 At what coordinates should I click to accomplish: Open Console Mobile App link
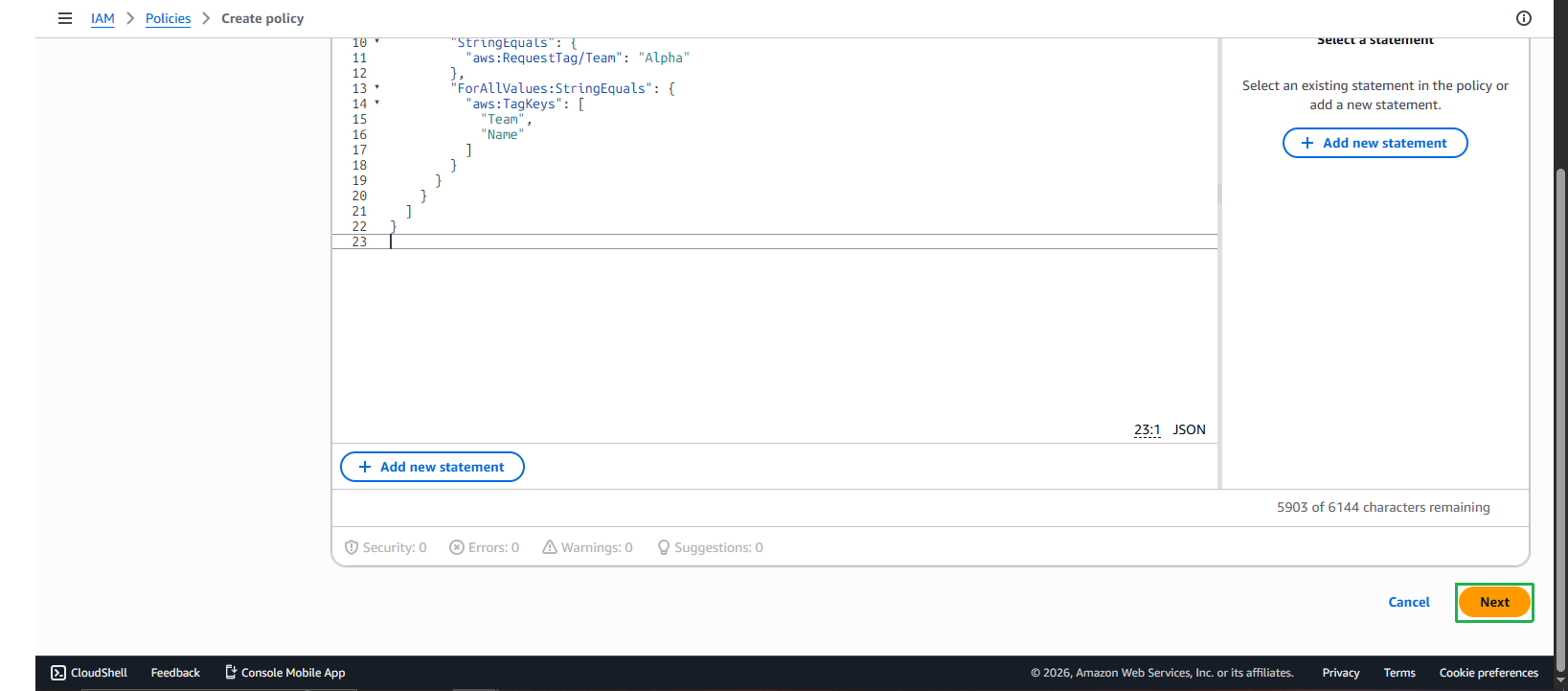pyautogui.click(x=284, y=673)
